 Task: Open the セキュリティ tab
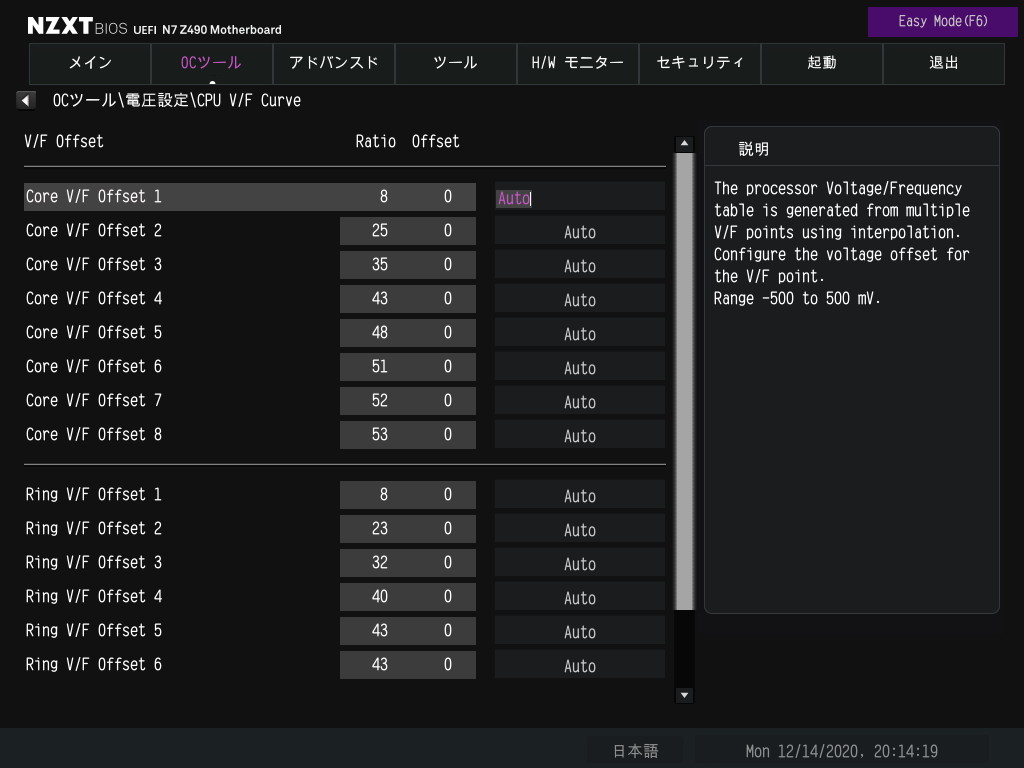(x=699, y=63)
